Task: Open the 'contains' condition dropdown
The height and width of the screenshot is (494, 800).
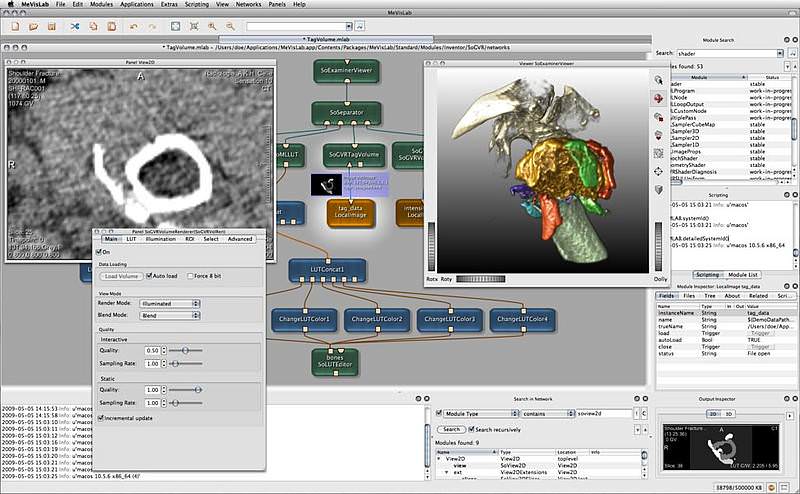Action: 548,413
